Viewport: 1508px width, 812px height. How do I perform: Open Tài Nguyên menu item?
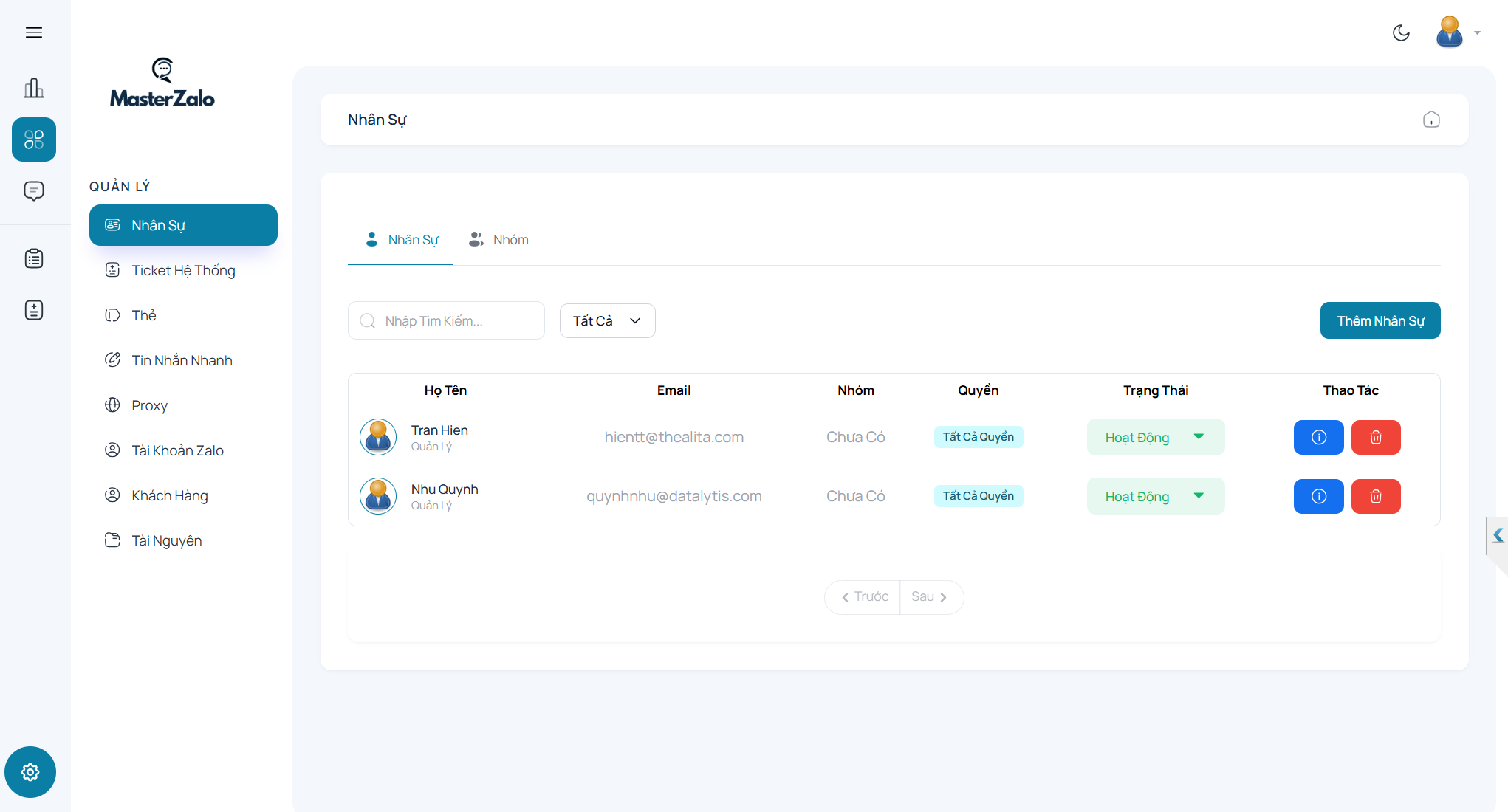[183, 540]
